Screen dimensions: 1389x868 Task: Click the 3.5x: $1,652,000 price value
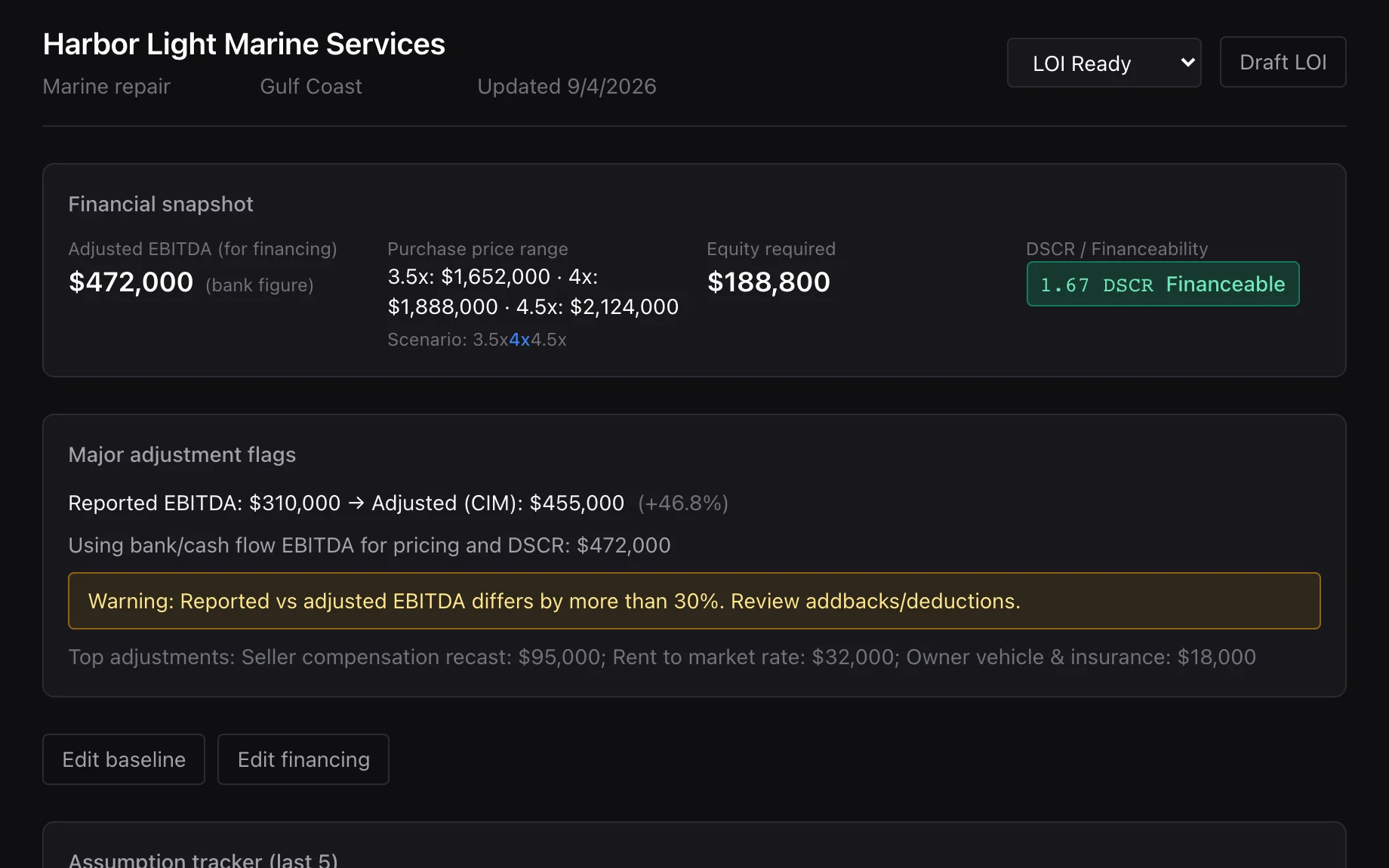[469, 277]
